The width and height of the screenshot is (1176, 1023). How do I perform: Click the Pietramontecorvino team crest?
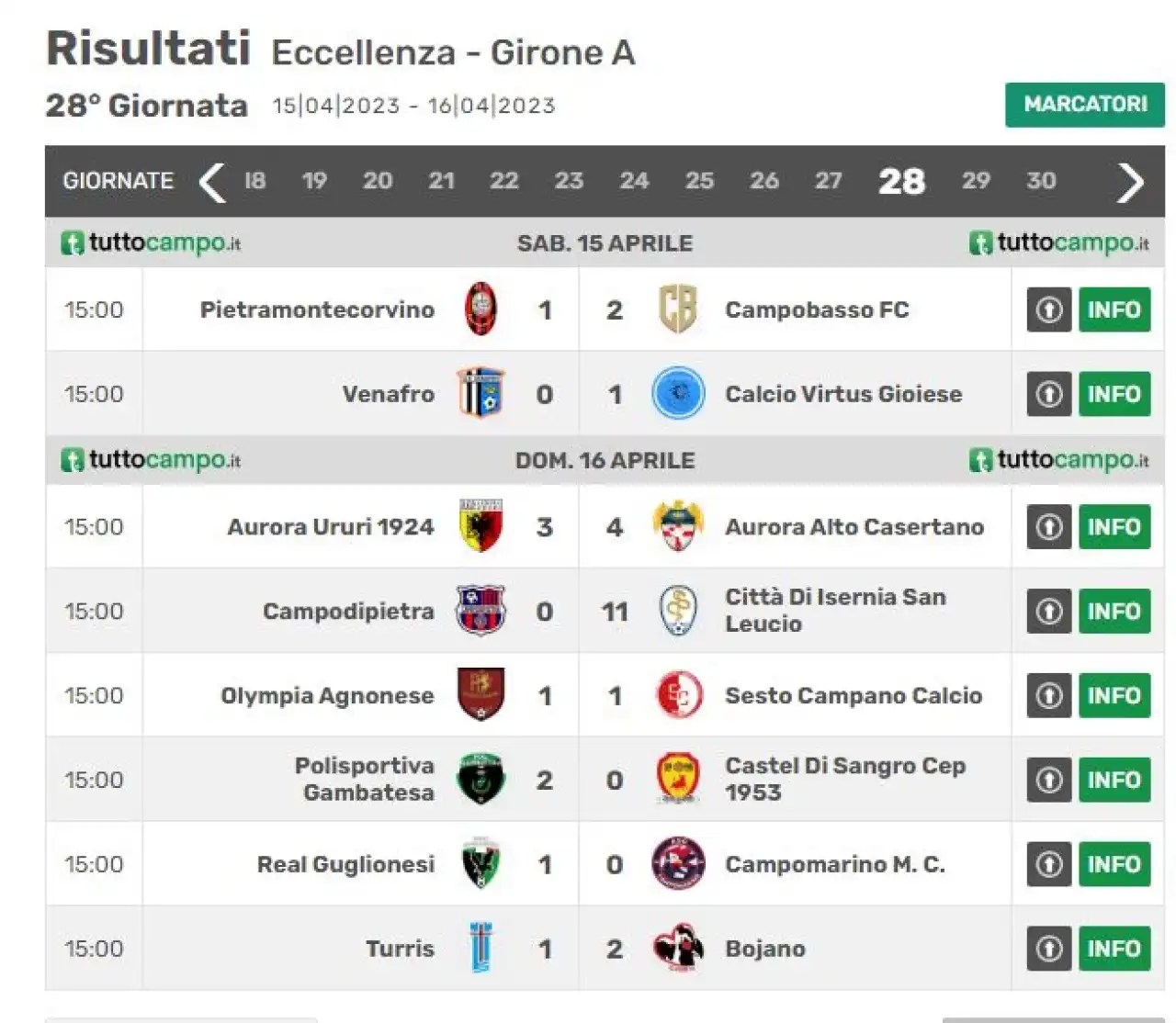(481, 309)
